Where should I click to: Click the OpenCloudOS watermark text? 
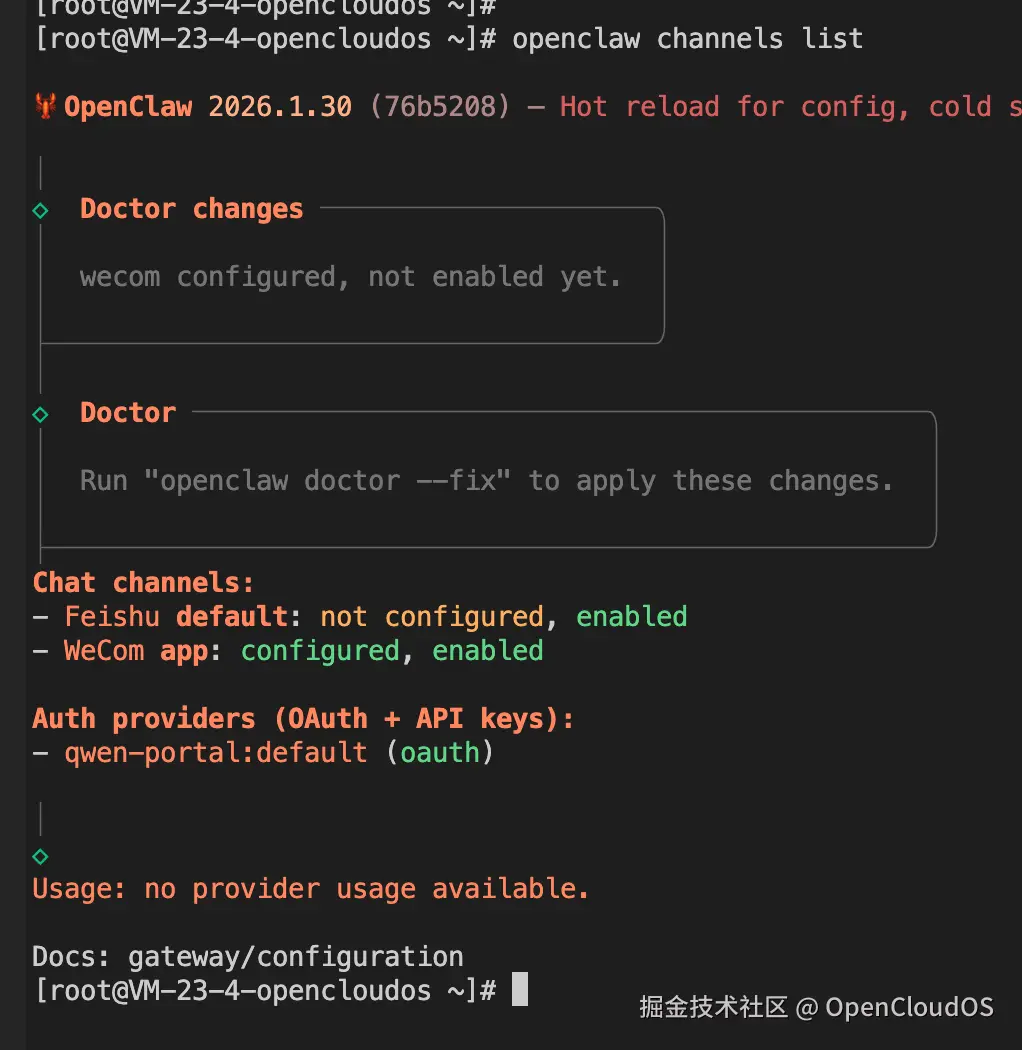908,1007
